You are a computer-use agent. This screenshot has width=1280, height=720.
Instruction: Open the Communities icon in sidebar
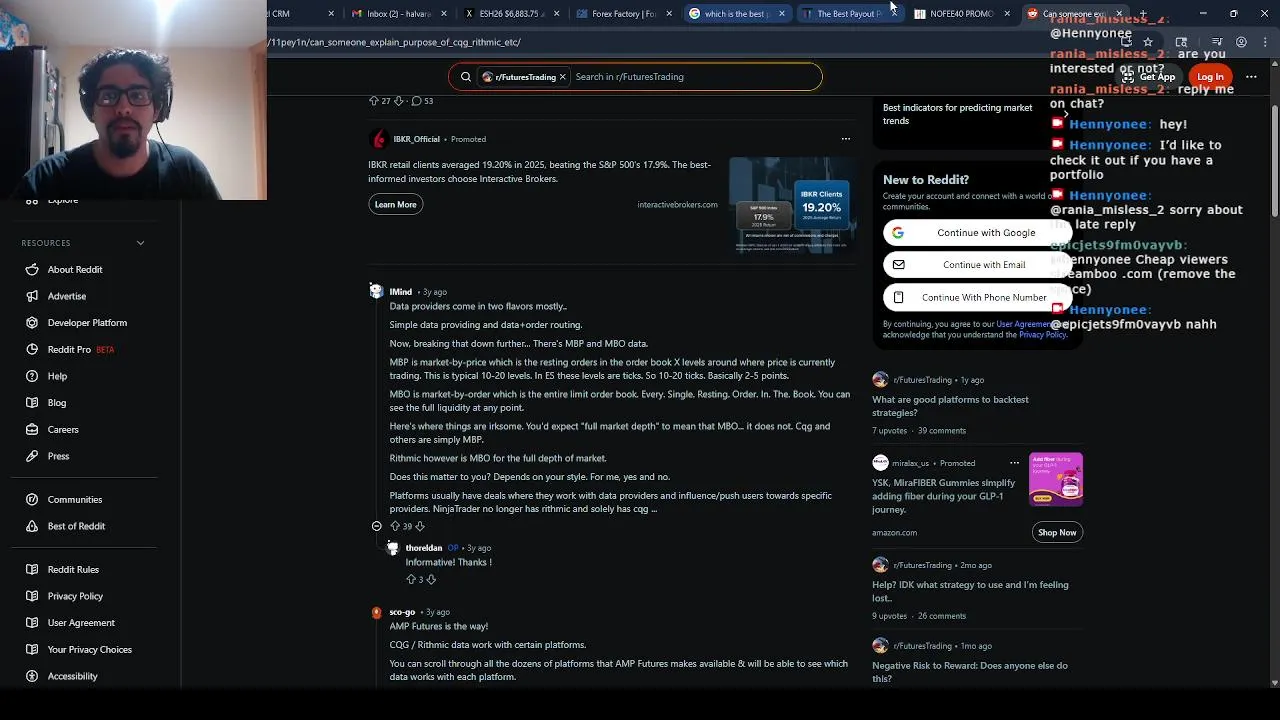32,499
